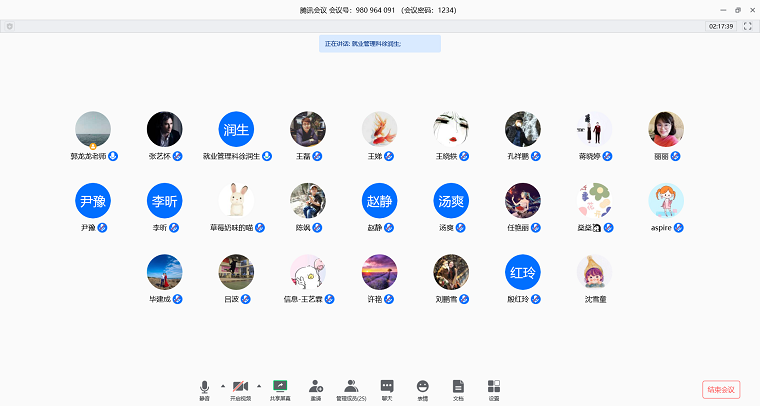Select the 红玲 blue avatar tile
Screen dimensions: 760x406
523,272
